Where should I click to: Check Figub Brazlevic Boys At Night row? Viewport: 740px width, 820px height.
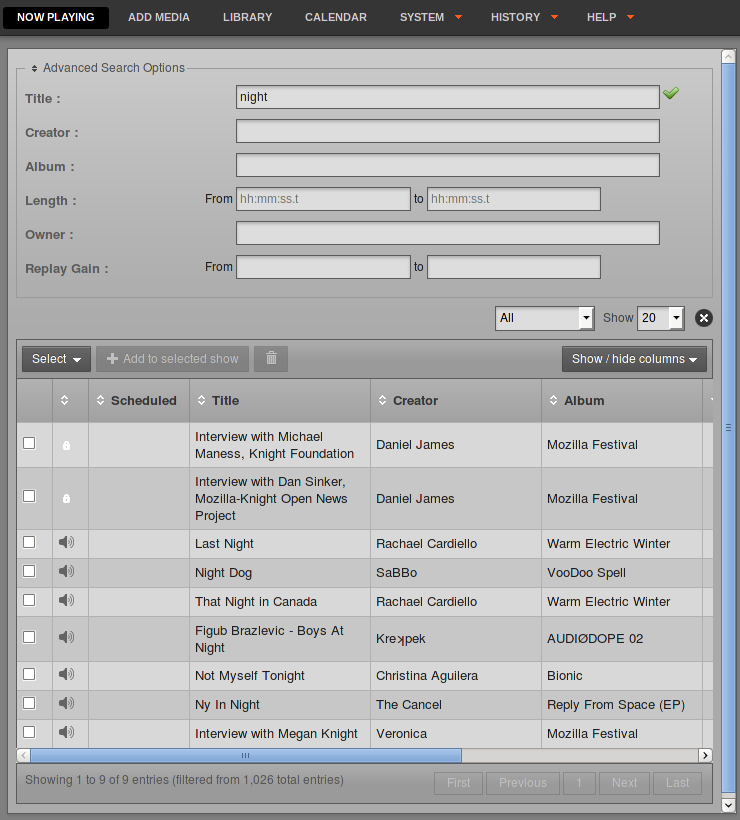[29, 637]
